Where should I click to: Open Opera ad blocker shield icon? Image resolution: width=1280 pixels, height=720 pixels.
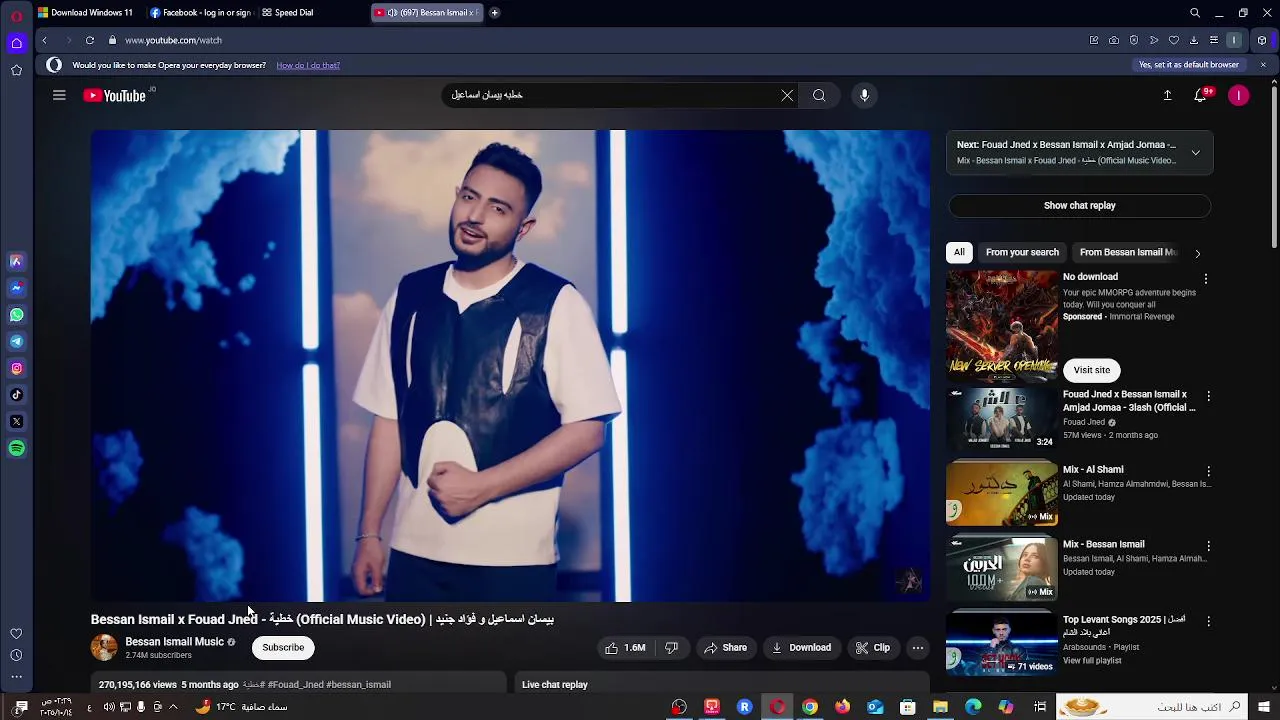1134,40
